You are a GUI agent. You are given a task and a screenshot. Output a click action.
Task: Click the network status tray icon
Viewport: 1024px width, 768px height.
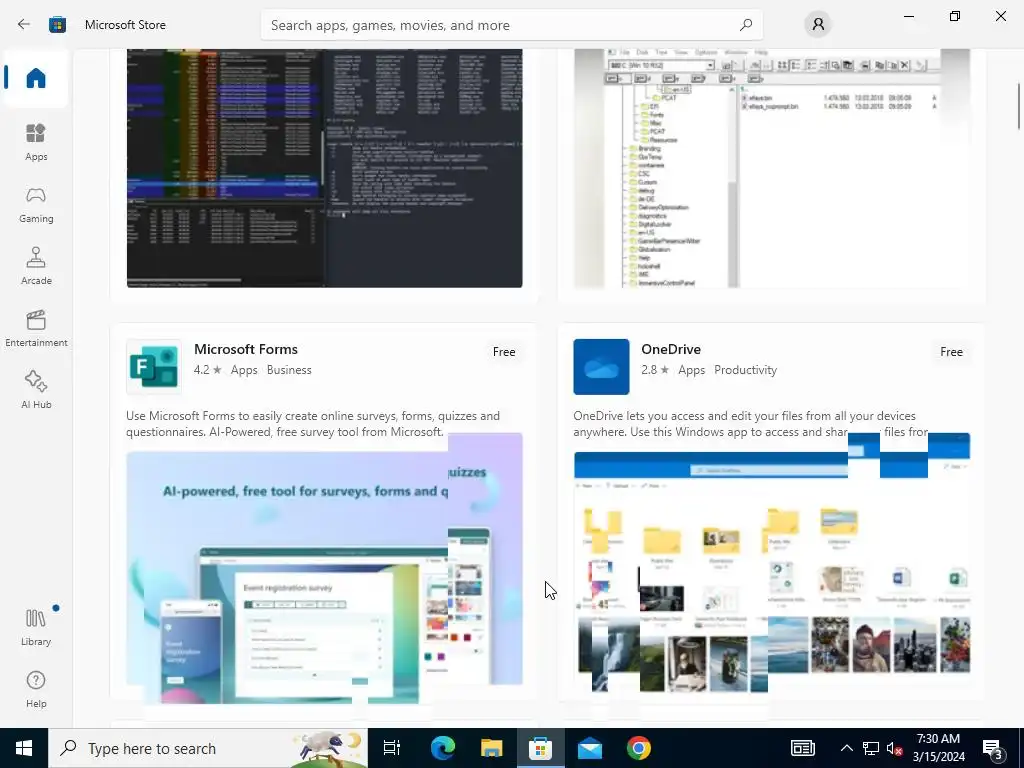(871, 748)
